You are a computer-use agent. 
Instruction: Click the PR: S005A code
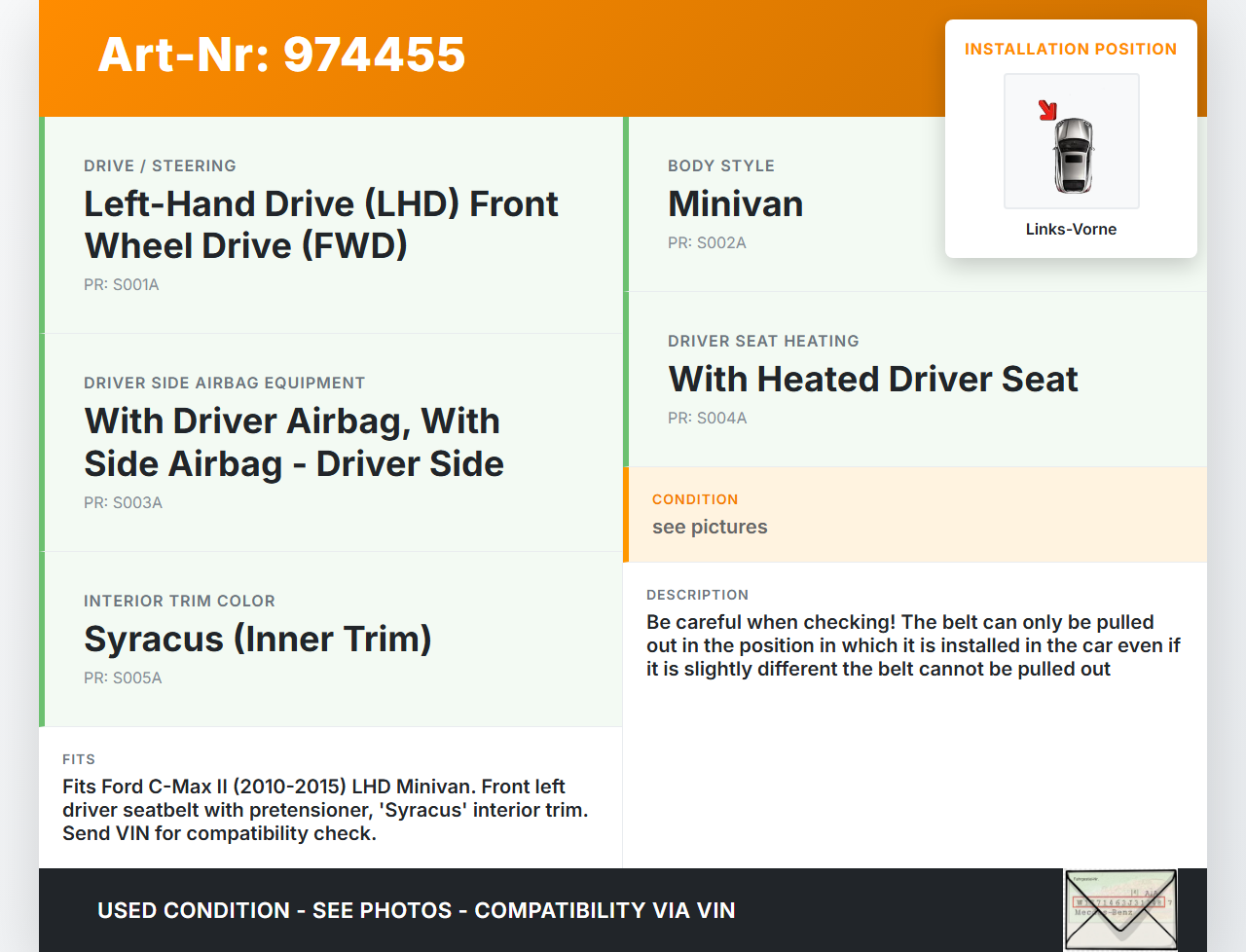coord(123,678)
